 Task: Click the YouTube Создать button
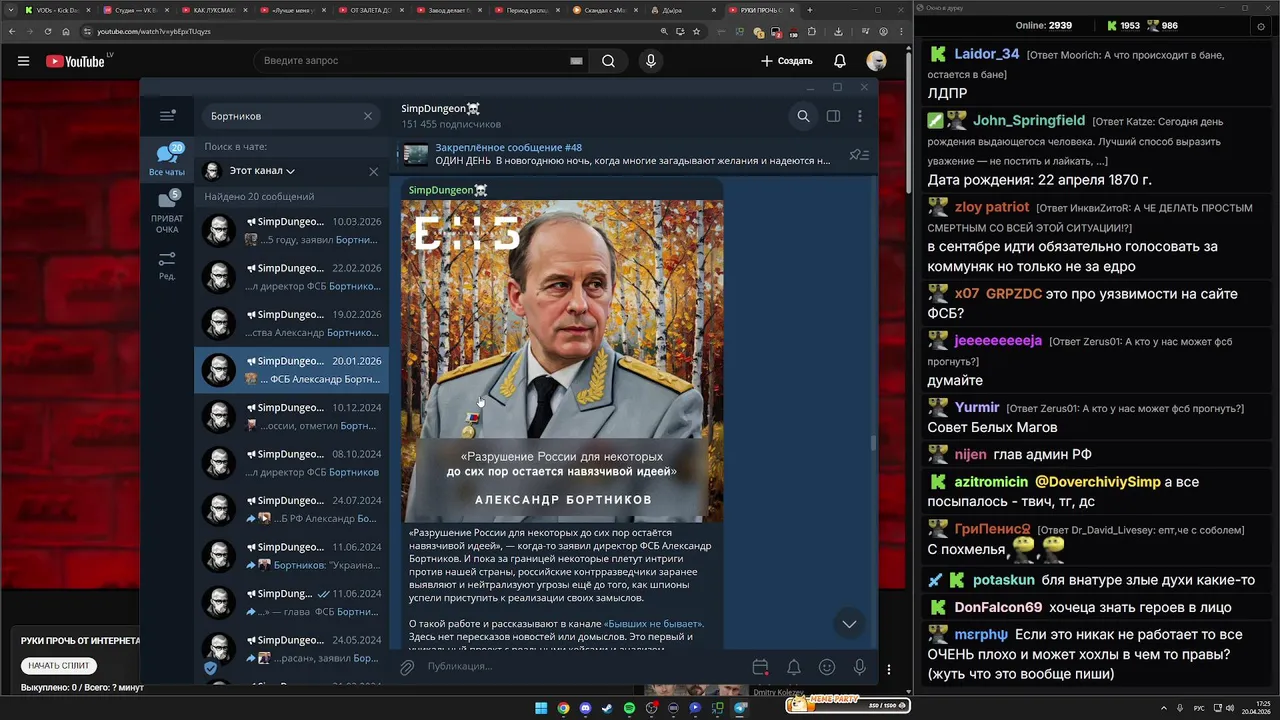(787, 61)
